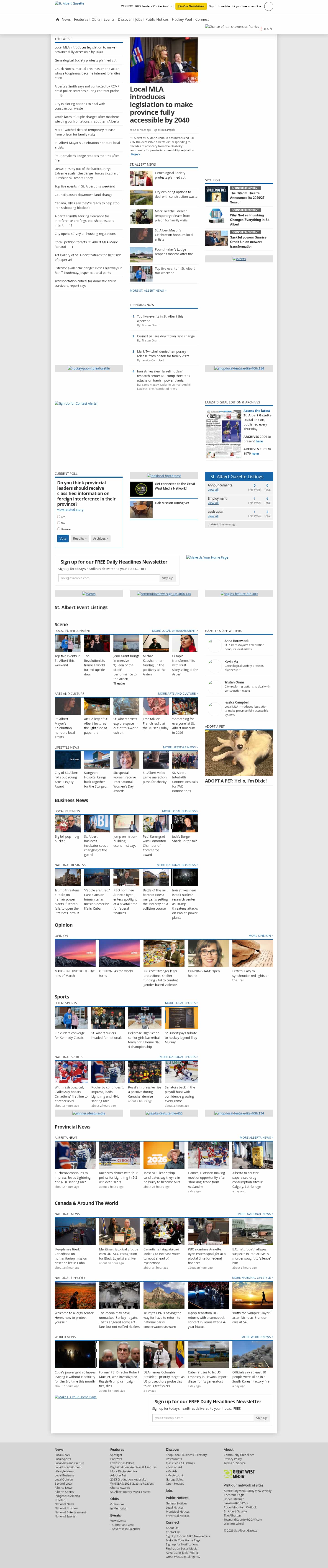The height and width of the screenshot is (1568, 328).
Task: Open the Oak Mission Dining Set thumbnail
Action: point(141,509)
